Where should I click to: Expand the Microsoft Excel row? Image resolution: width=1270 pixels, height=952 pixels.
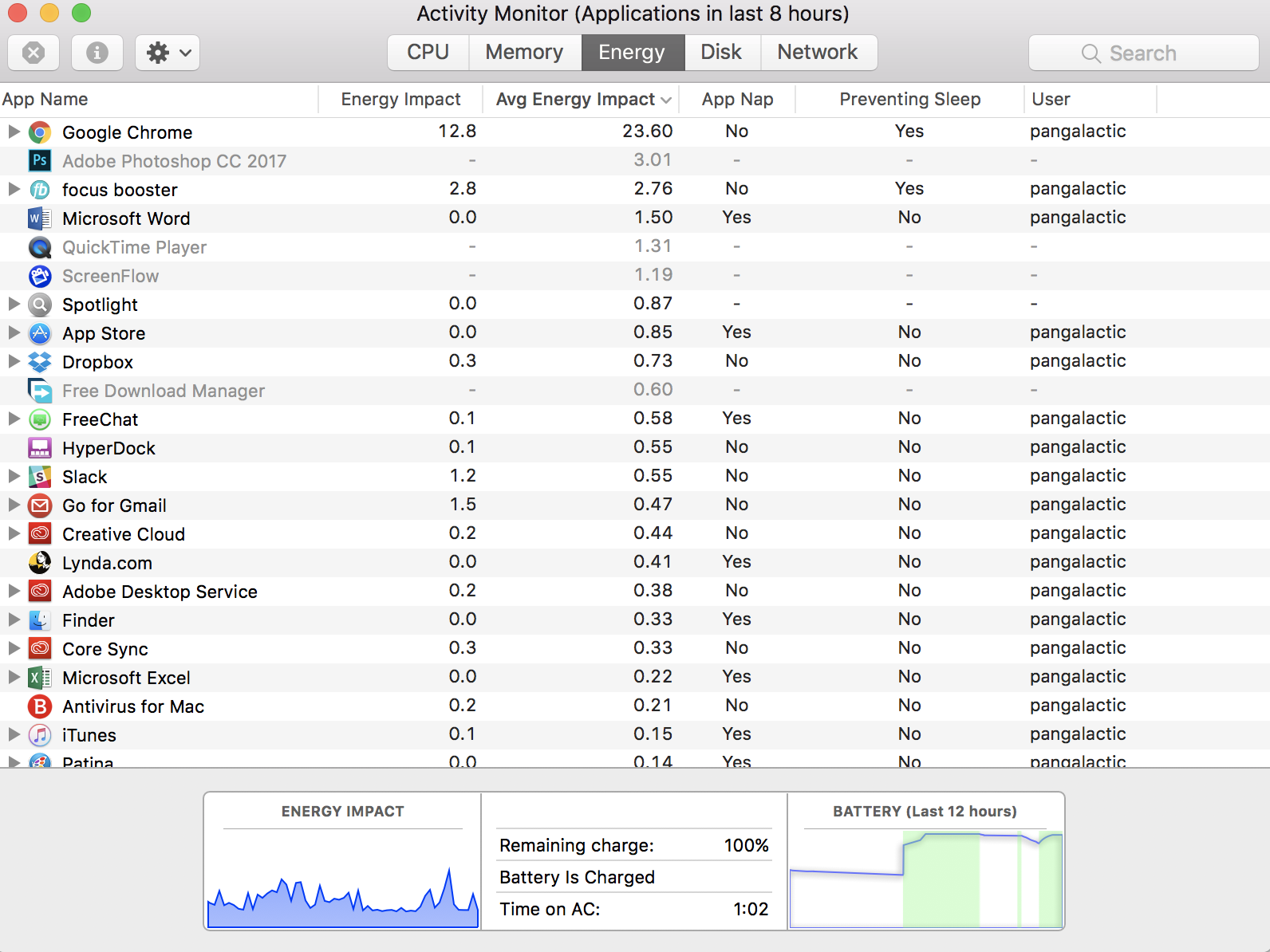pyautogui.click(x=14, y=677)
